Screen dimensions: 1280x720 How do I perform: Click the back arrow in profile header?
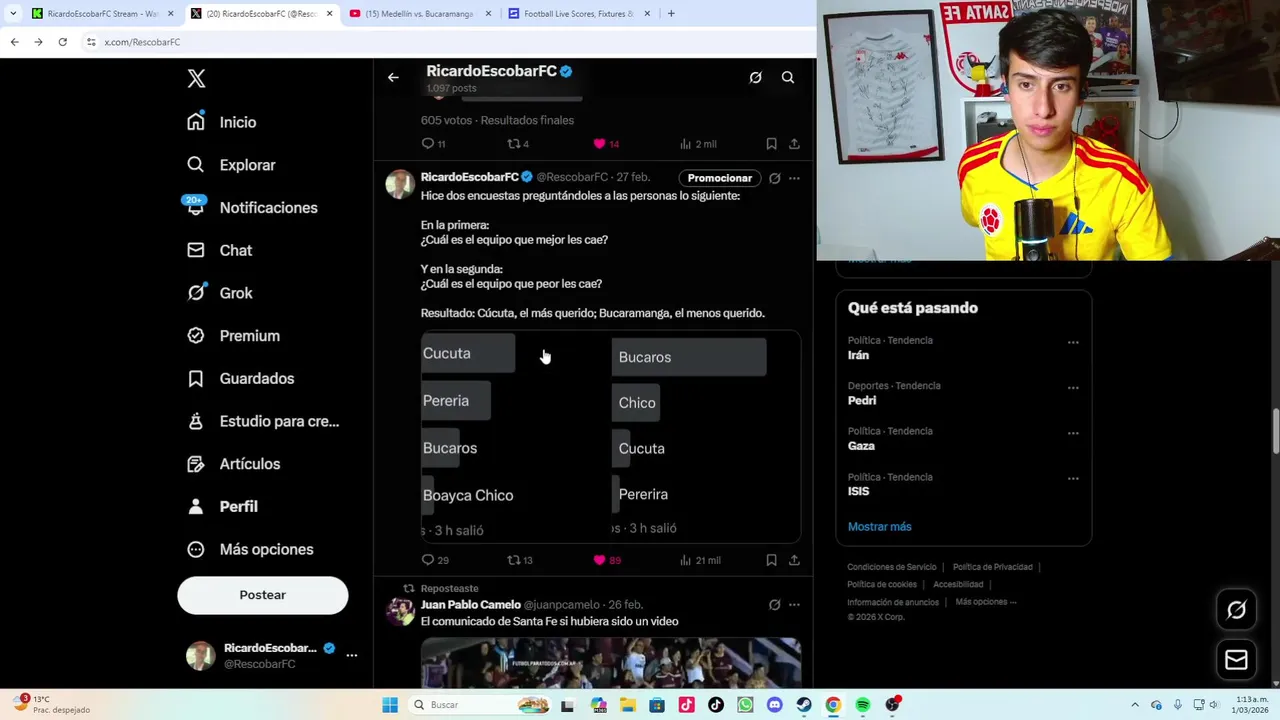coord(393,78)
